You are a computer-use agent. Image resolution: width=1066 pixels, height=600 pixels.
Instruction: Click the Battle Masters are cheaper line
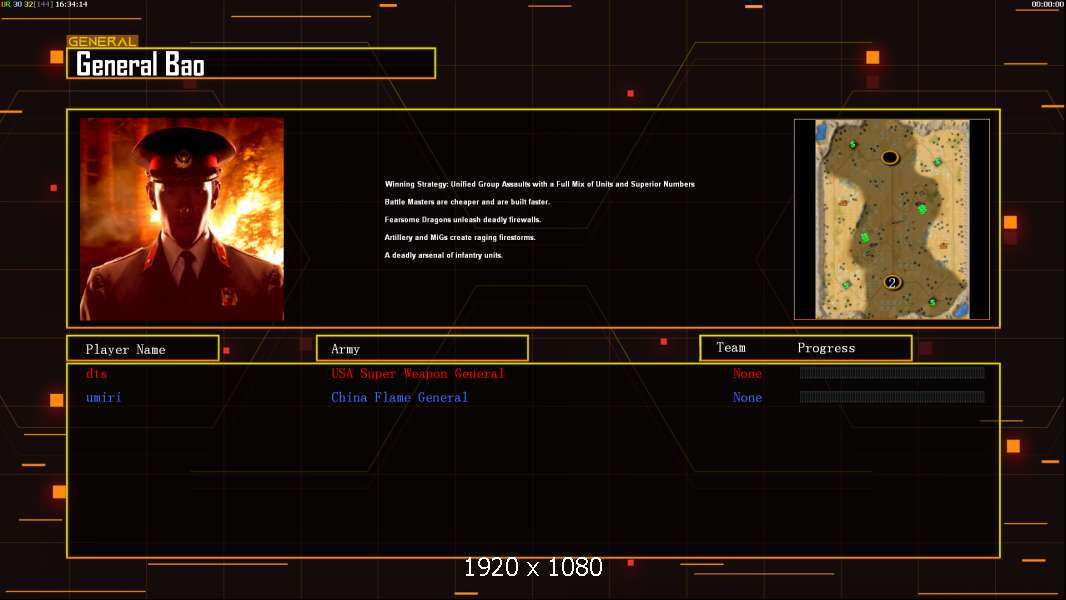pos(467,202)
